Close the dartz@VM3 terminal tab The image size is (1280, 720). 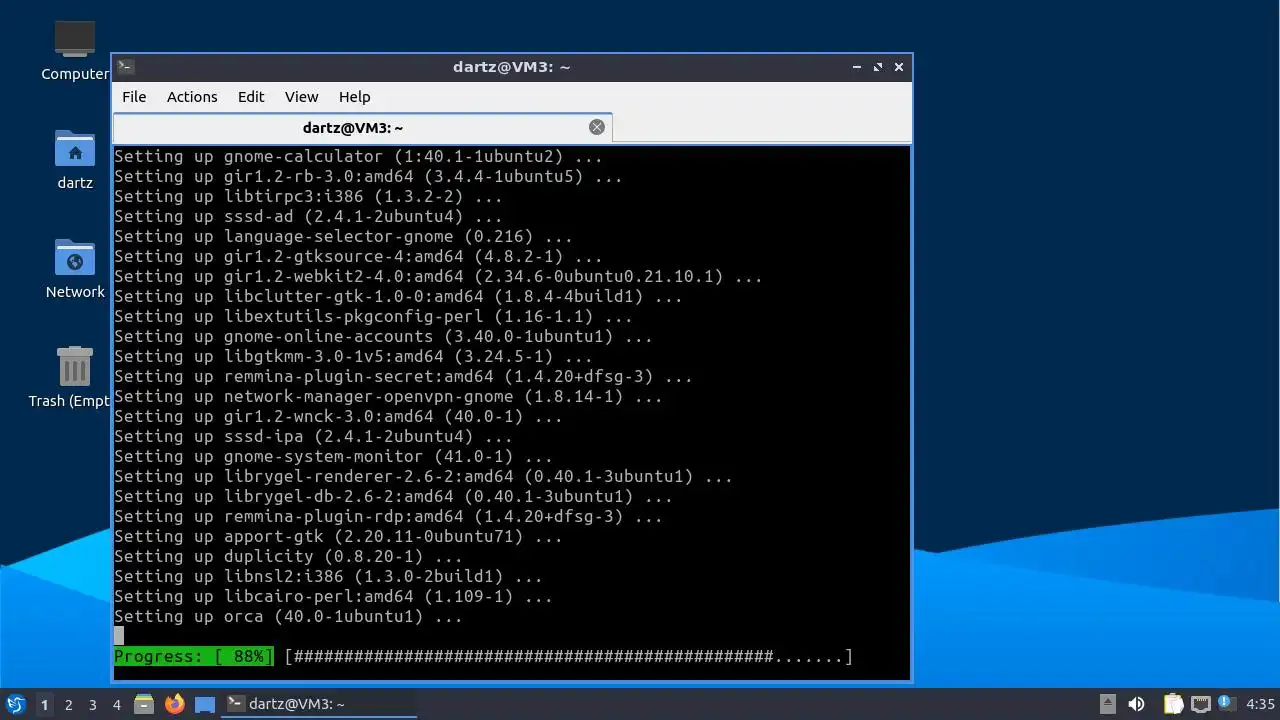pyautogui.click(x=597, y=127)
